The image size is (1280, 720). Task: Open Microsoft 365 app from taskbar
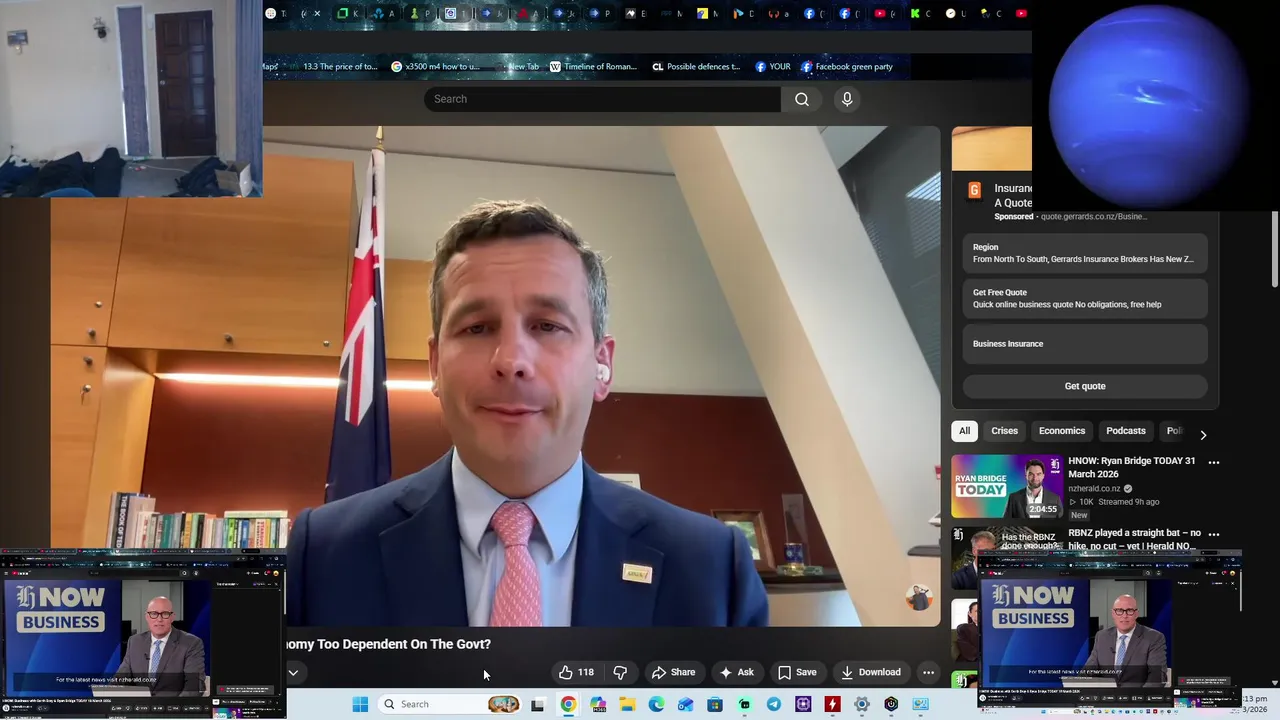pyautogui.click(x=598, y=704)
